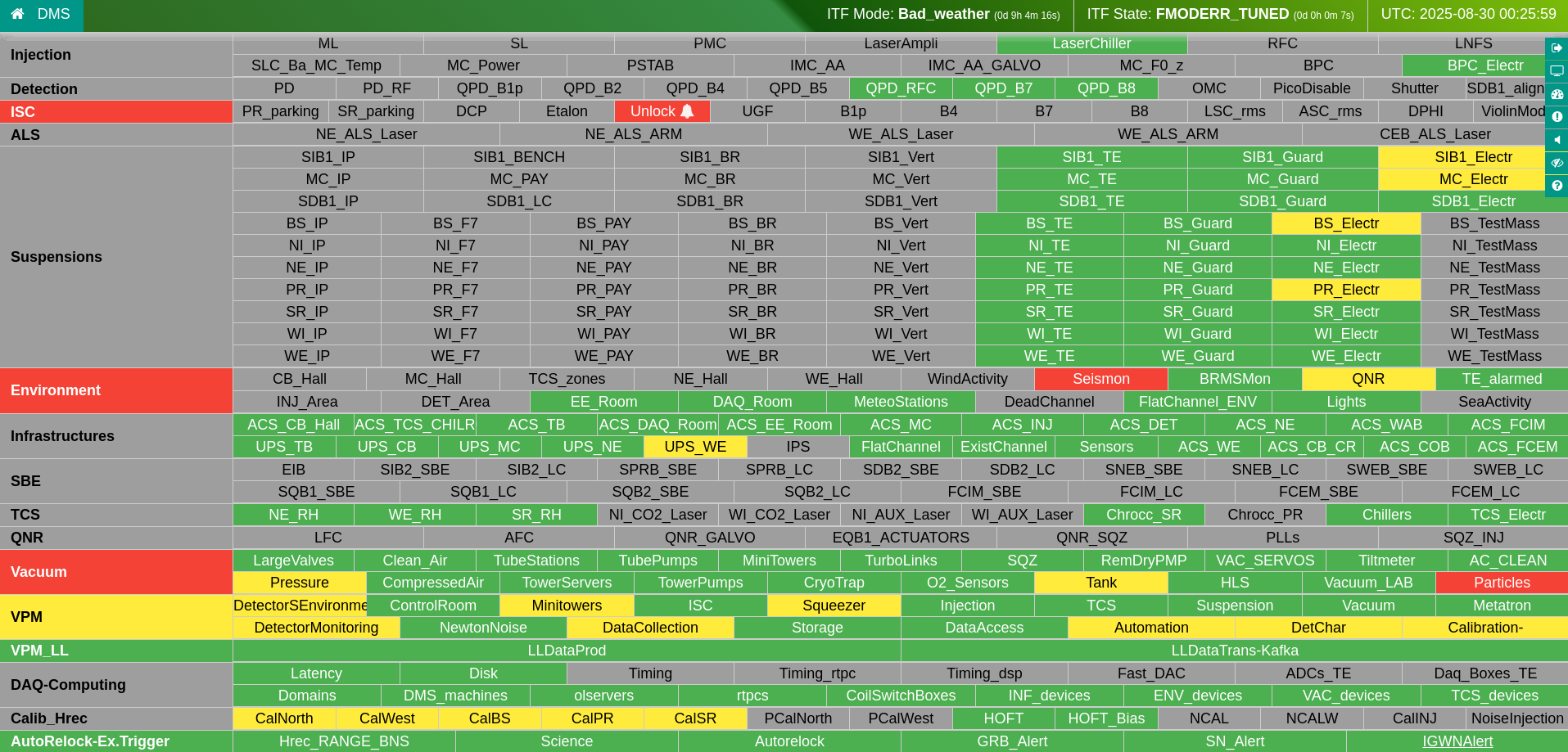The height and width of the screenshot is (752, 1568).
Task: Select the Environment category header
Action: pos(116,391)
